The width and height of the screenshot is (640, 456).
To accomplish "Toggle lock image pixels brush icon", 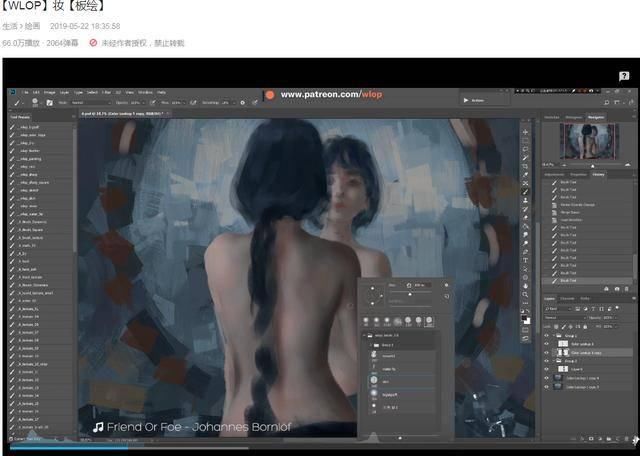I will pyautogui.click(x=564, y=327).
